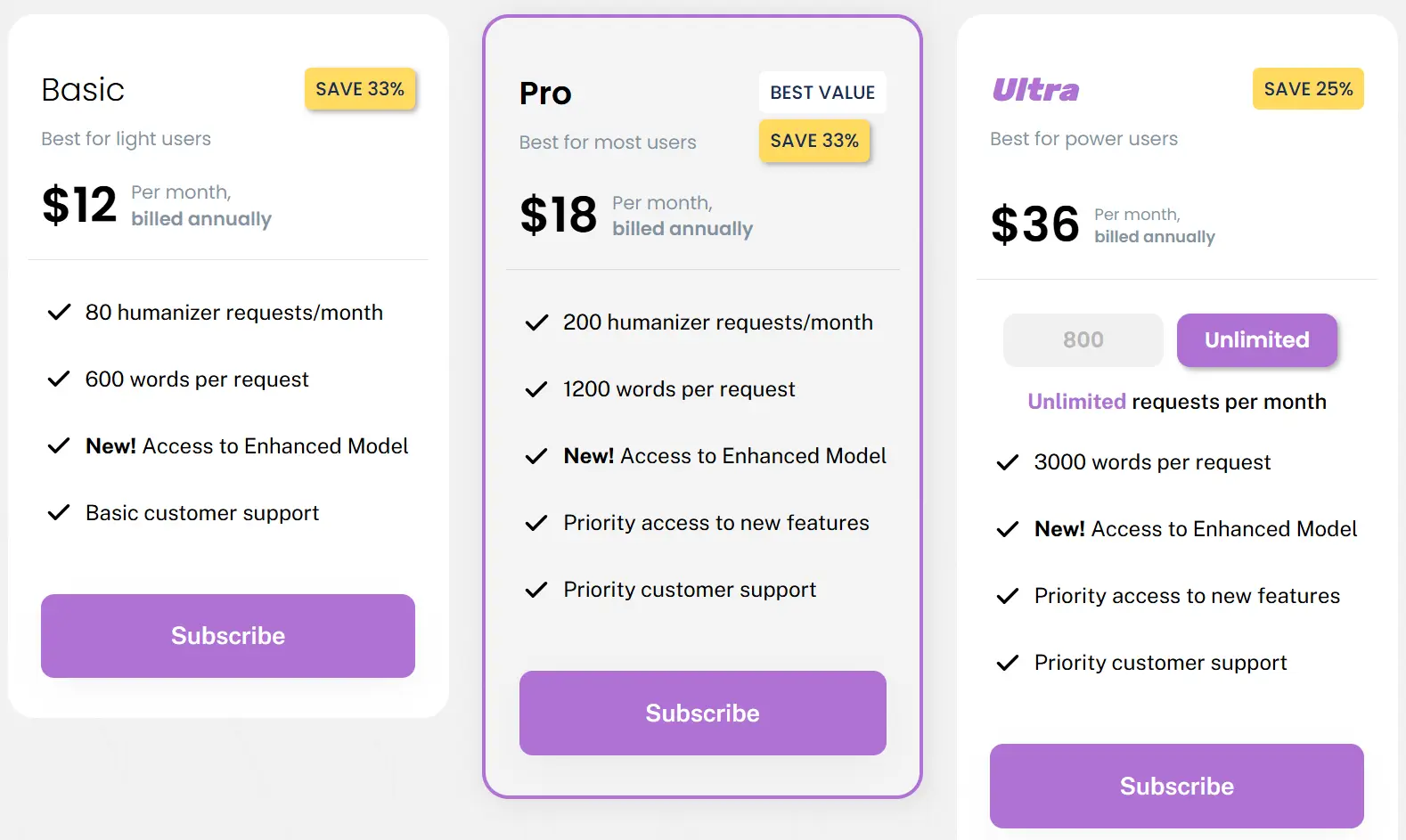The height and width of the screenshot is (840, 1406).
Task: Click the BEST VALUE badge on Pro
Action: (822, 93)
